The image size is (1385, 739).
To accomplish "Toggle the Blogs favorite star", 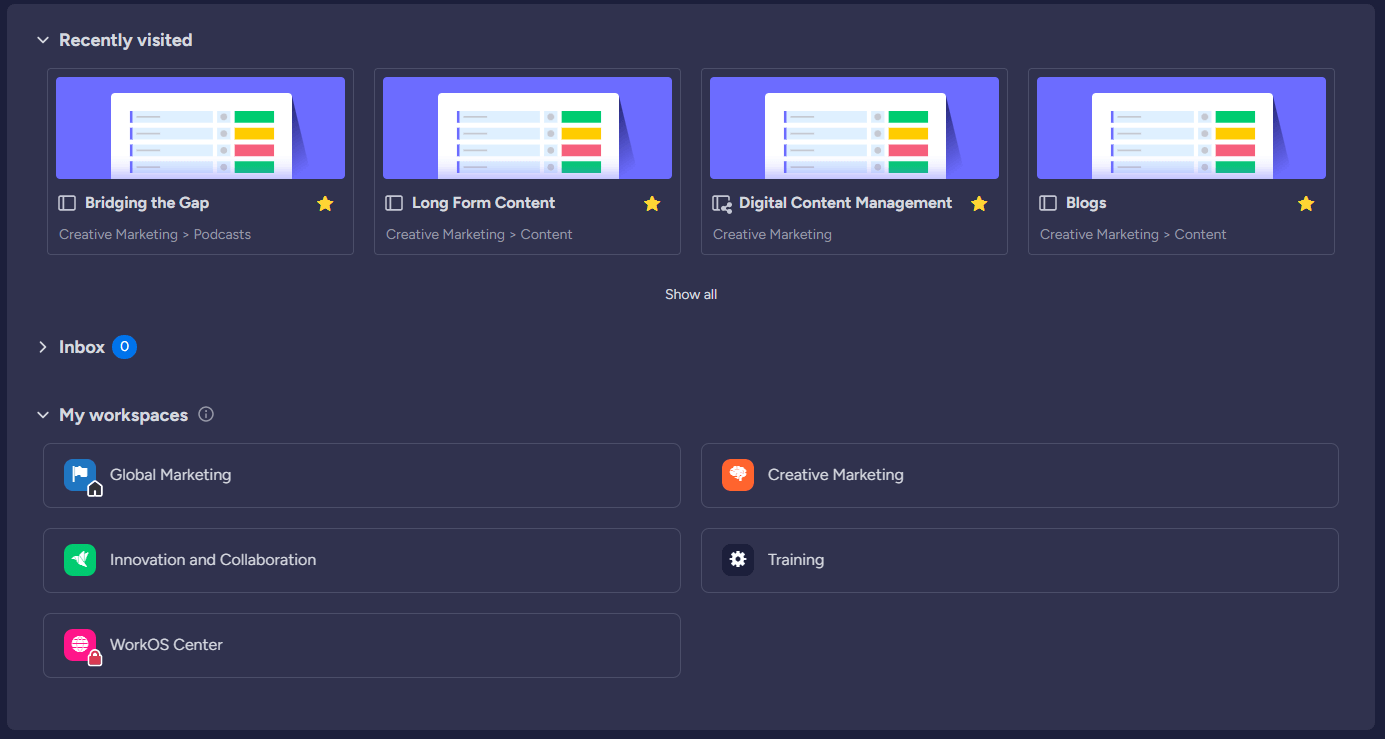I will click(1306, 203).
